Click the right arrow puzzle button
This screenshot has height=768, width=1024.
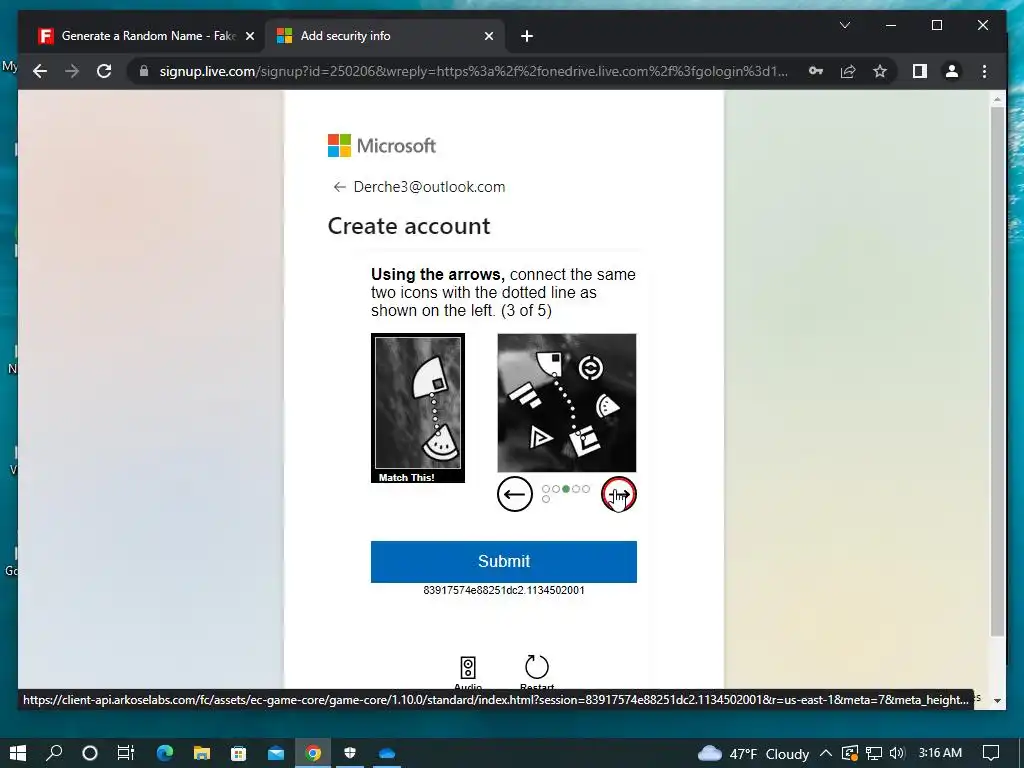click(x=618, y=494)
